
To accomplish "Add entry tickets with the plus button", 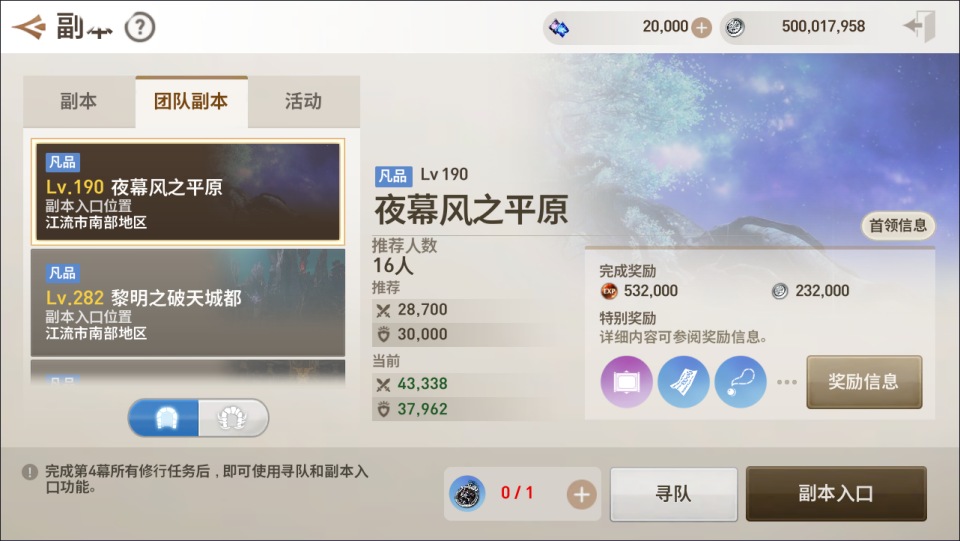I will coord(582,494).
